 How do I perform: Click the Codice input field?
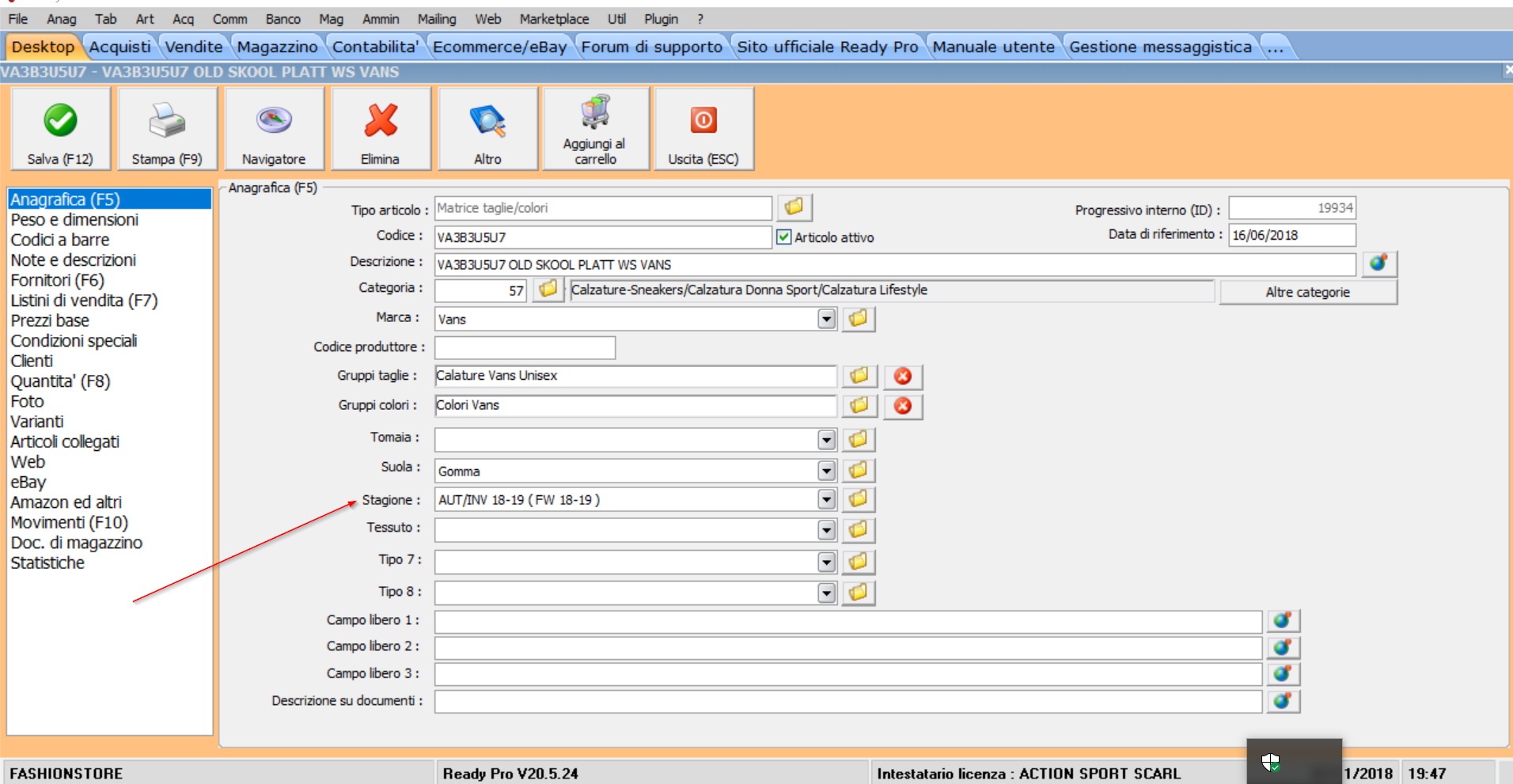tap(603, 237)
